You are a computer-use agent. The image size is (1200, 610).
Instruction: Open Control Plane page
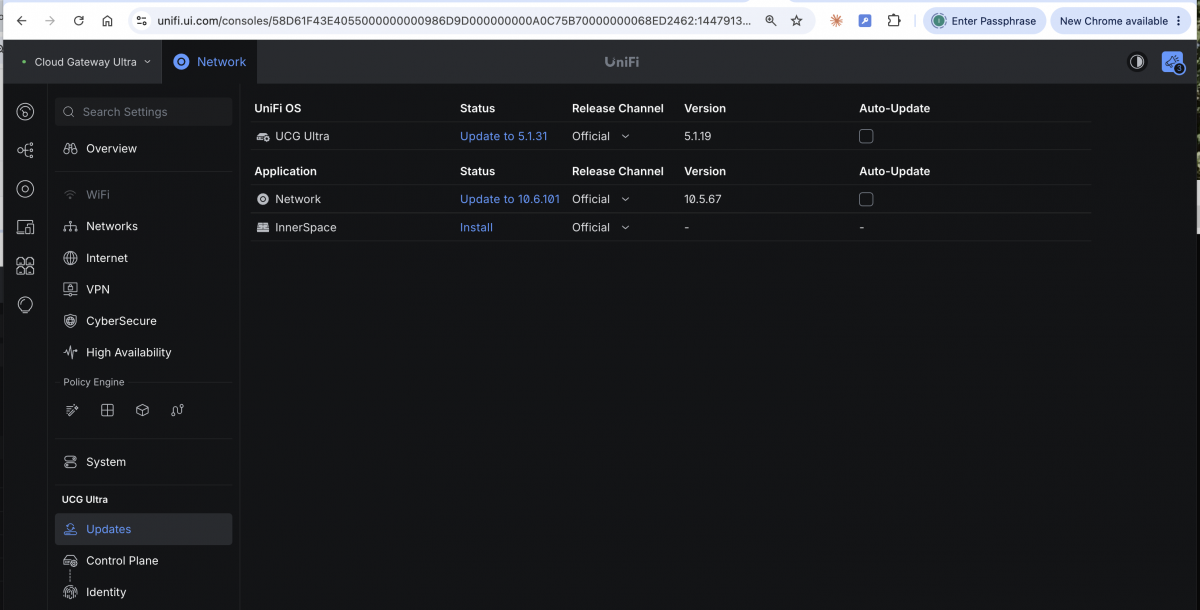[x=143, y=560]
